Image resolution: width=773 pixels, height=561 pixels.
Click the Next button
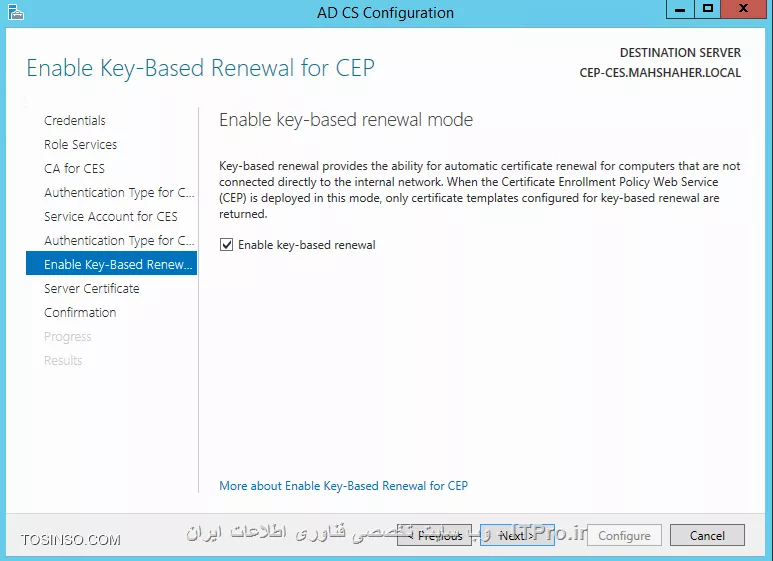point(517,535)
